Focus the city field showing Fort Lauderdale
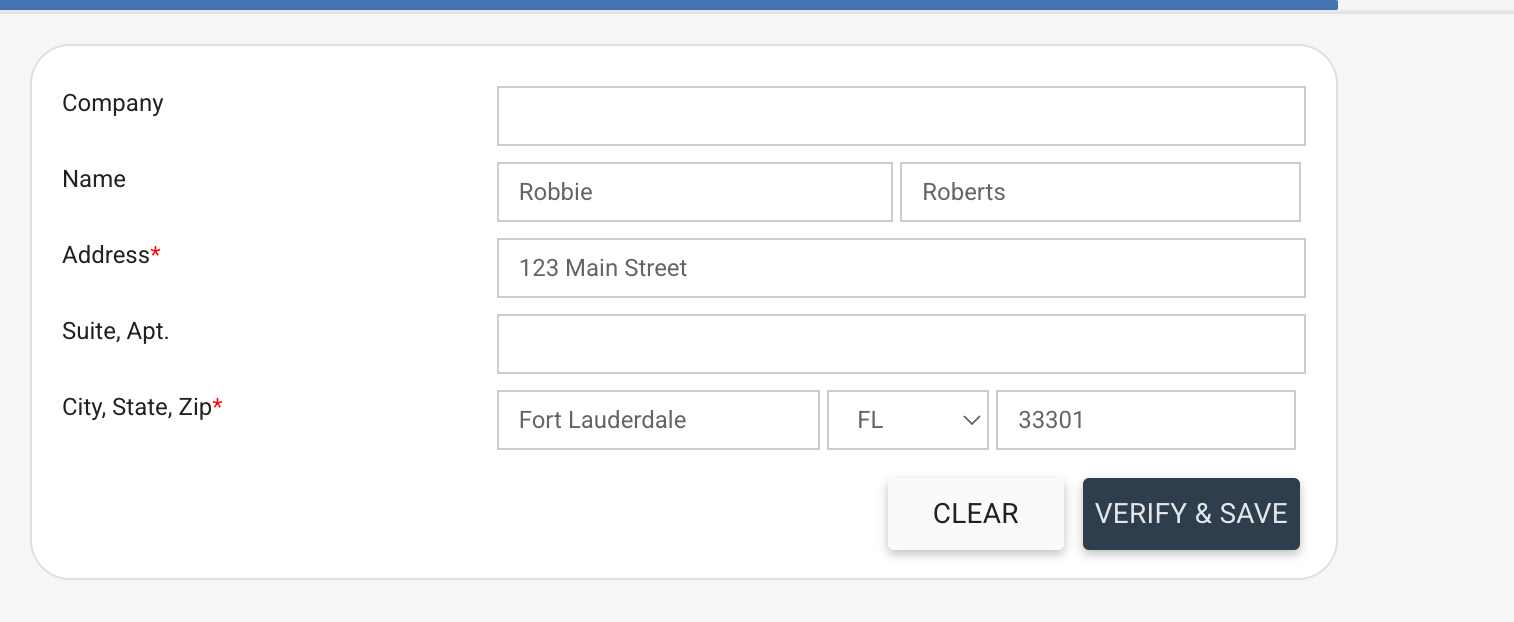1514x622 pixels. [657, 420]
